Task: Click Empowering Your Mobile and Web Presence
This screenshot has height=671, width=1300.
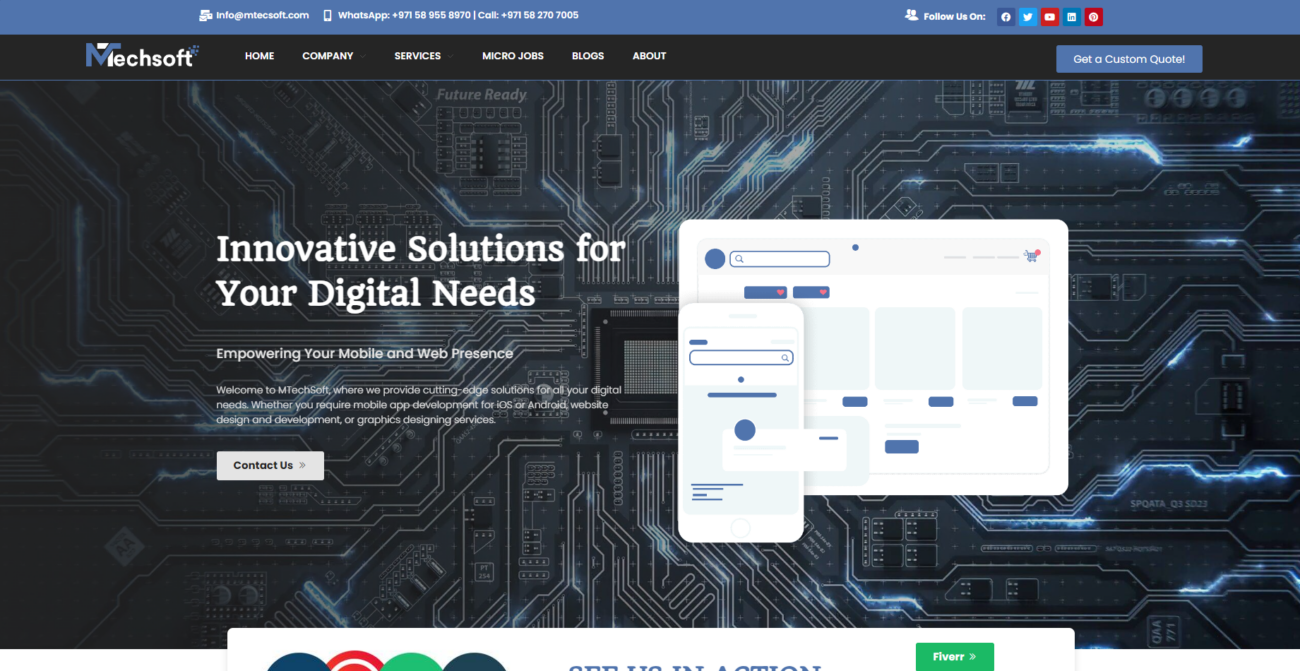Action: coord(365,353)
